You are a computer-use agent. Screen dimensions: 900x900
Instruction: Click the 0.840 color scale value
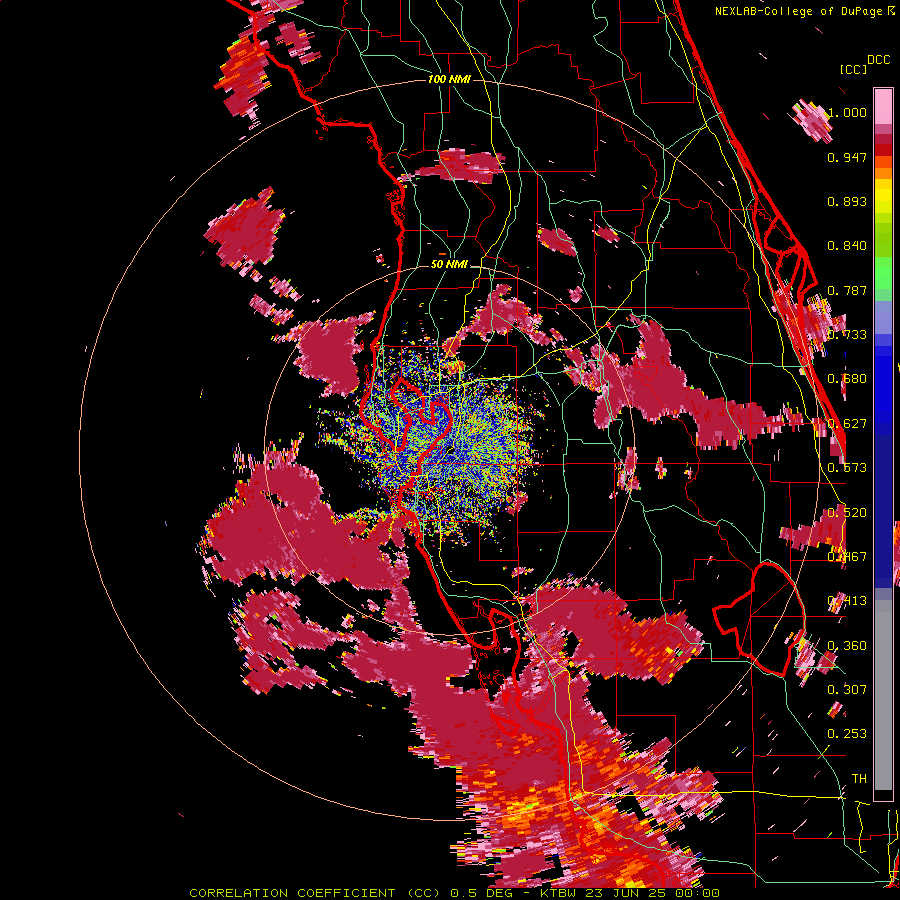tap(847, 246)
